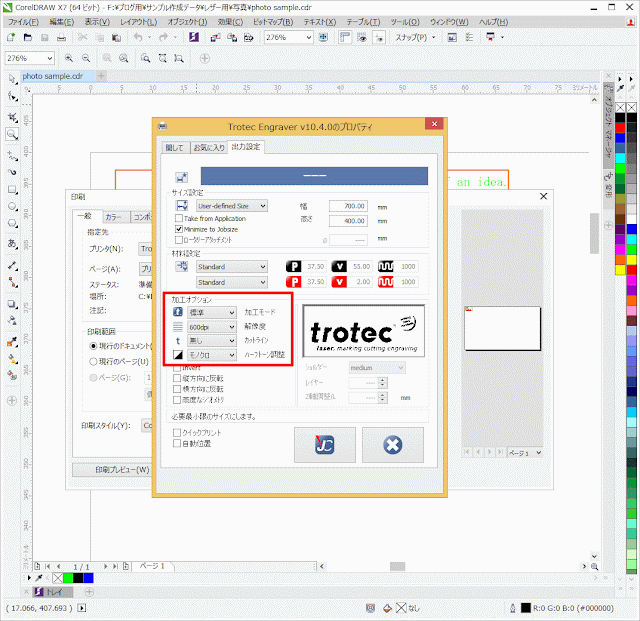Open the 276% zoom level dropdown in standard toolbar

309,38
